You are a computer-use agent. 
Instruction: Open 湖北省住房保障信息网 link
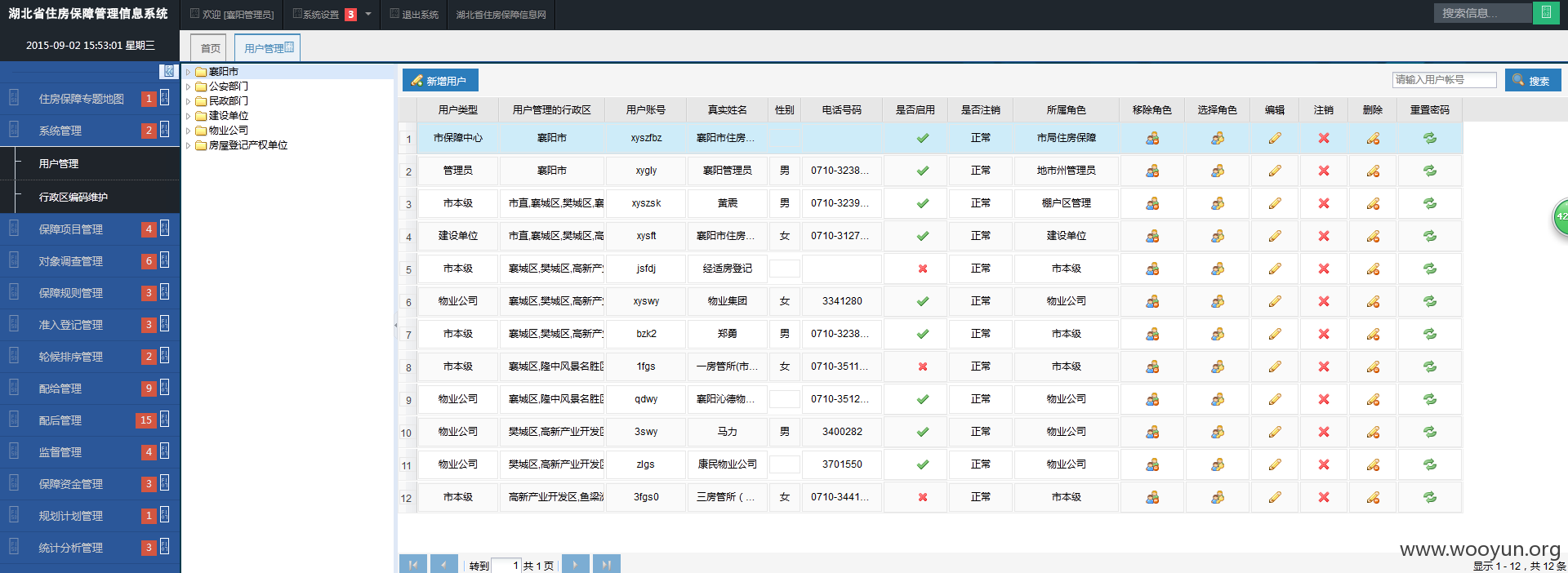coord(501,14)
